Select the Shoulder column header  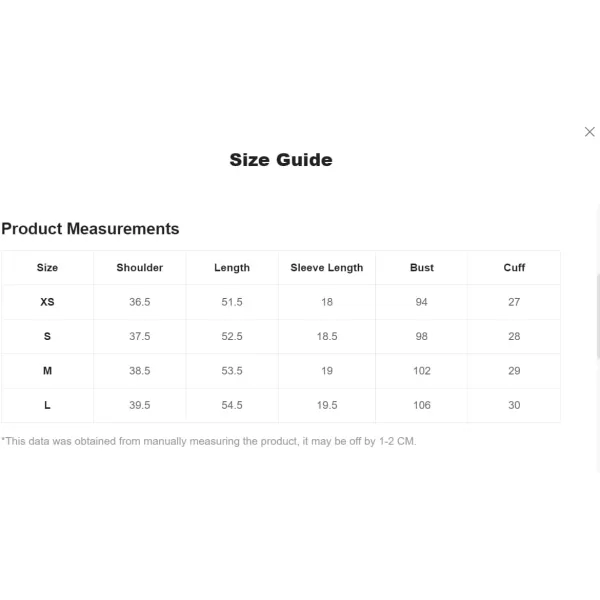[x=139, y=268]
